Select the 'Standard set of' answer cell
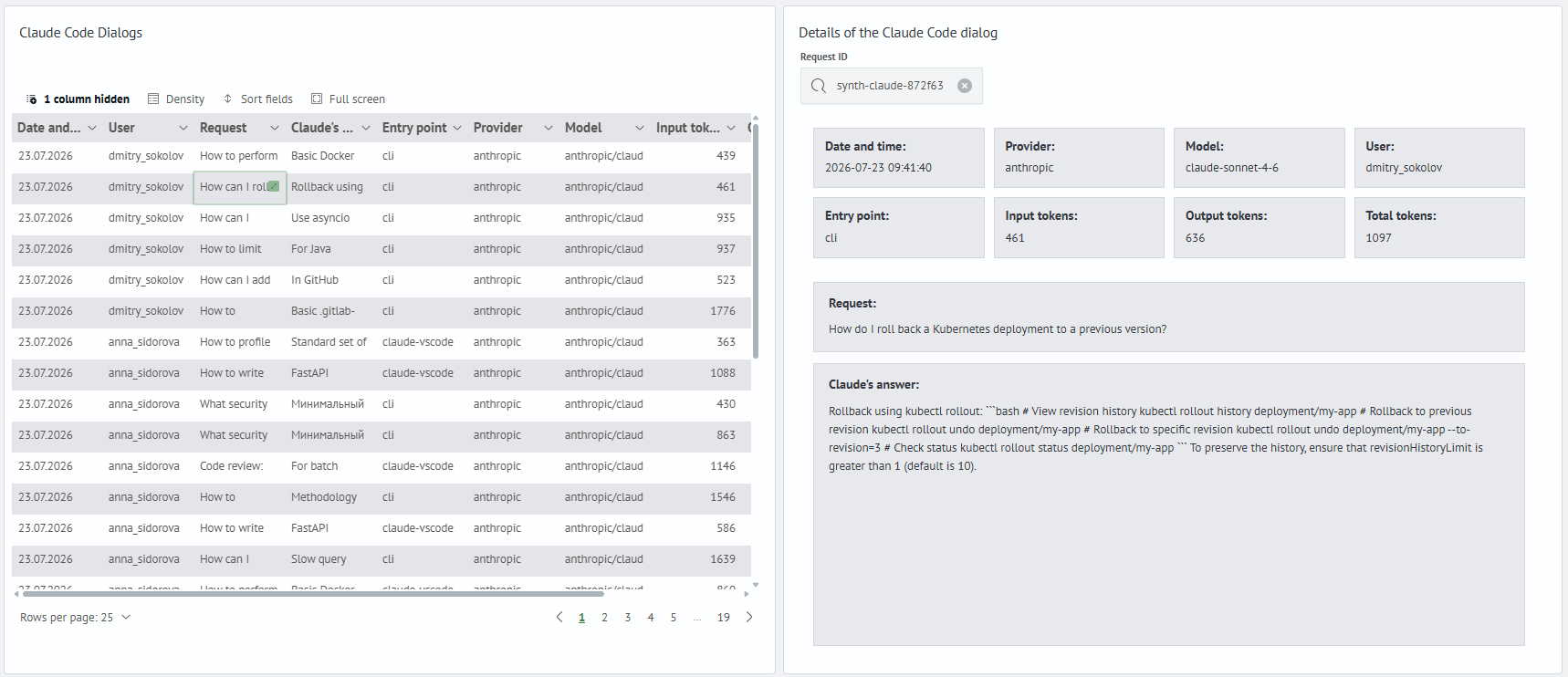Screen dimensions: 1568x677 (331, 342)
